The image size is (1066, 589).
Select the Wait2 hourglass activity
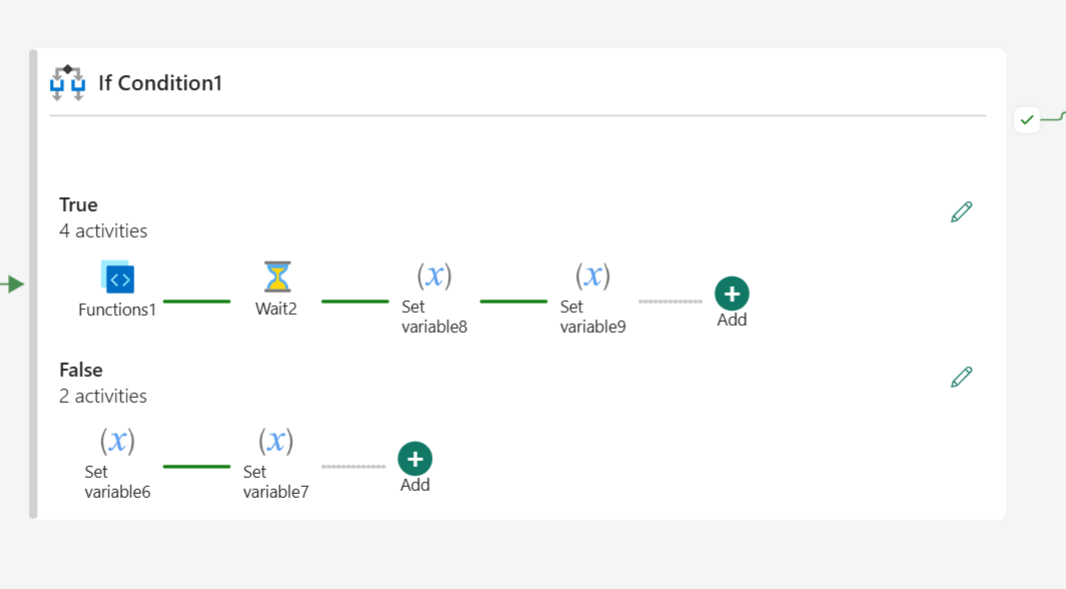click(x=277, y=277)
